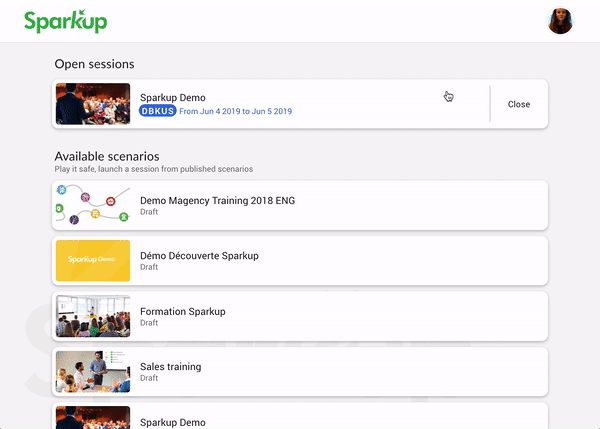
Task: Click the DBKUS session code badge
Action: 158,111
